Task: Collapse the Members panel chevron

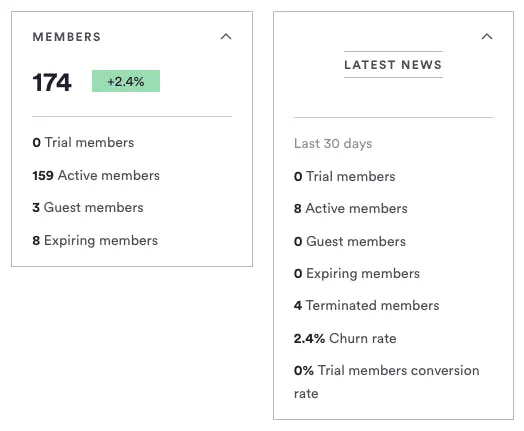Action: click(226, 36)
